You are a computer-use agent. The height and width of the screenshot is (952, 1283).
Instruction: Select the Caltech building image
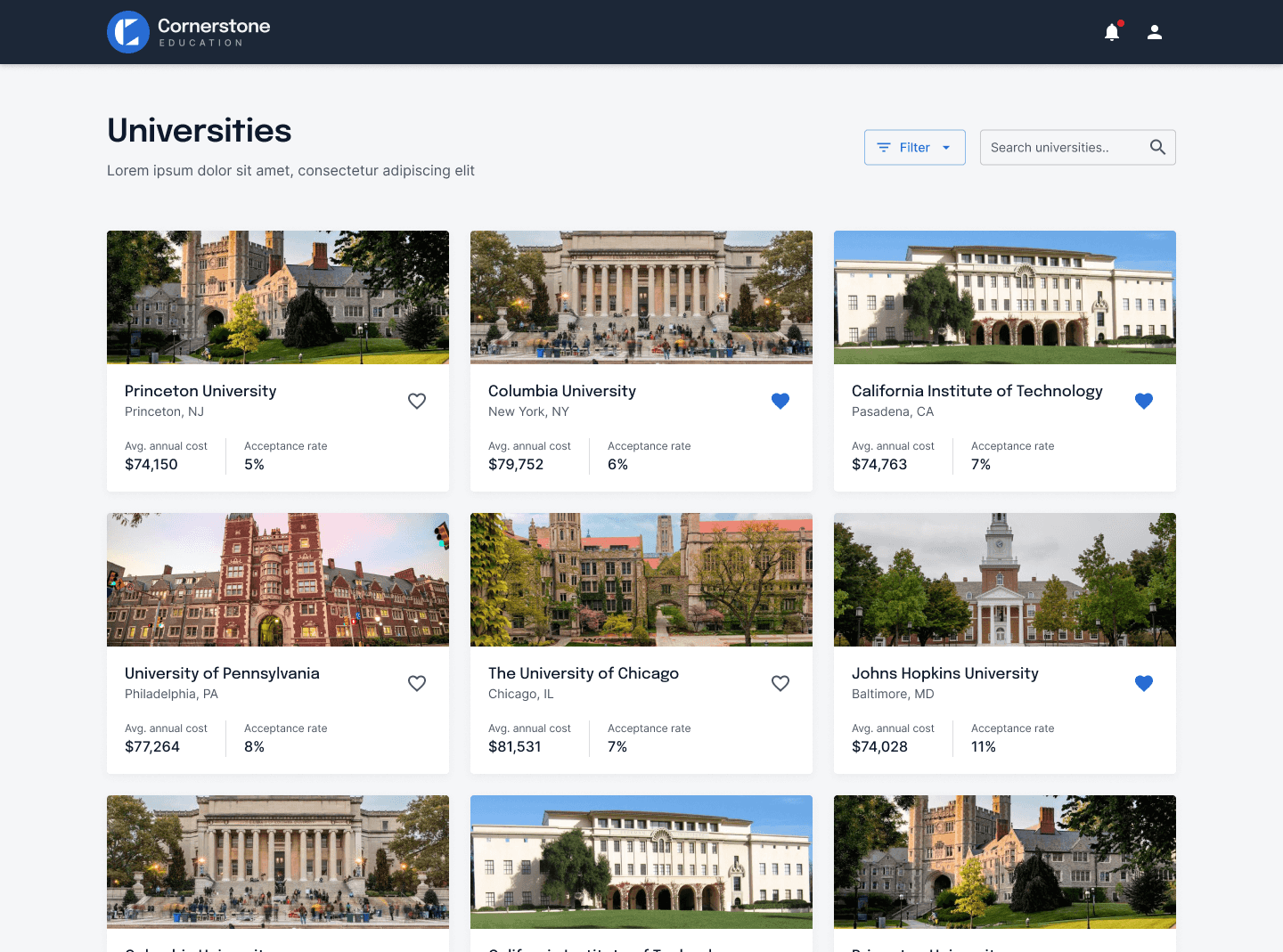coord(1005,297)
